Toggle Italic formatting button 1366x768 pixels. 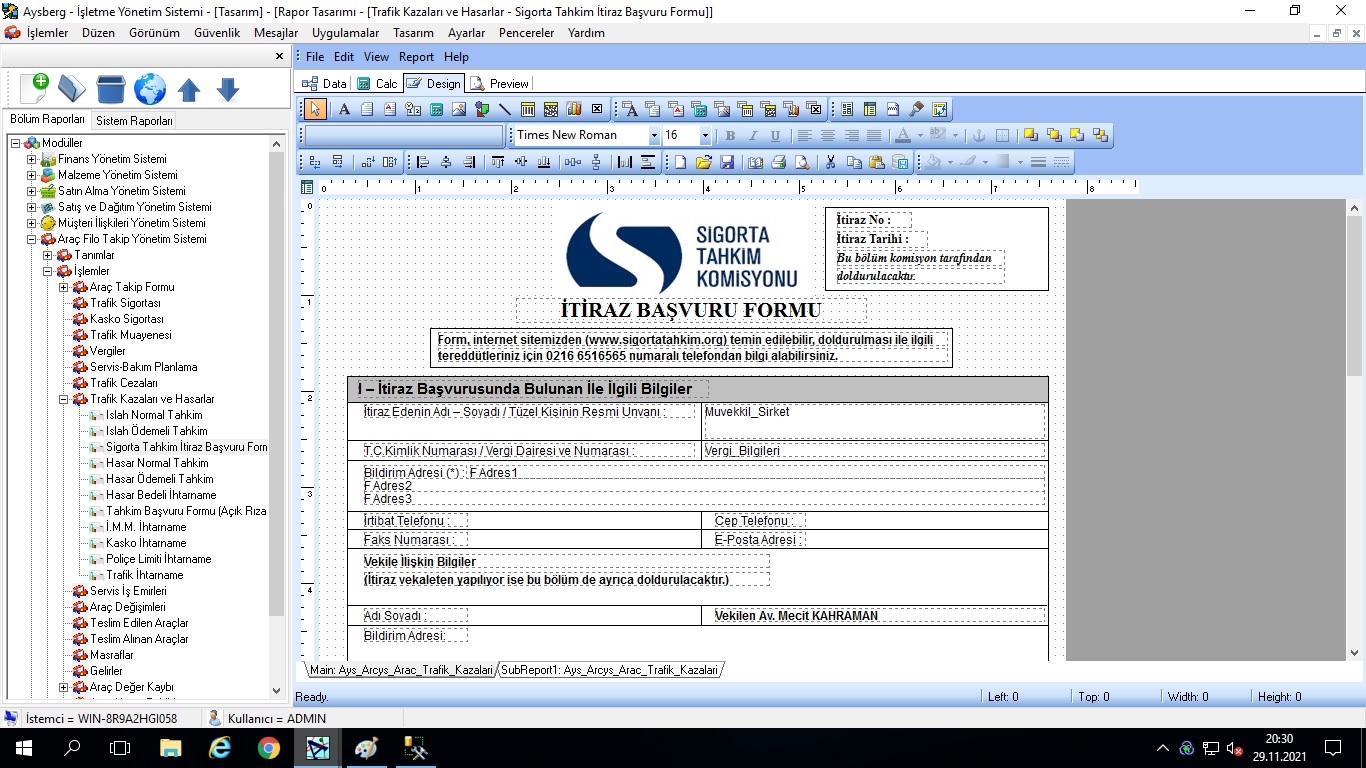pyautogui.click(x=753, y=136)
